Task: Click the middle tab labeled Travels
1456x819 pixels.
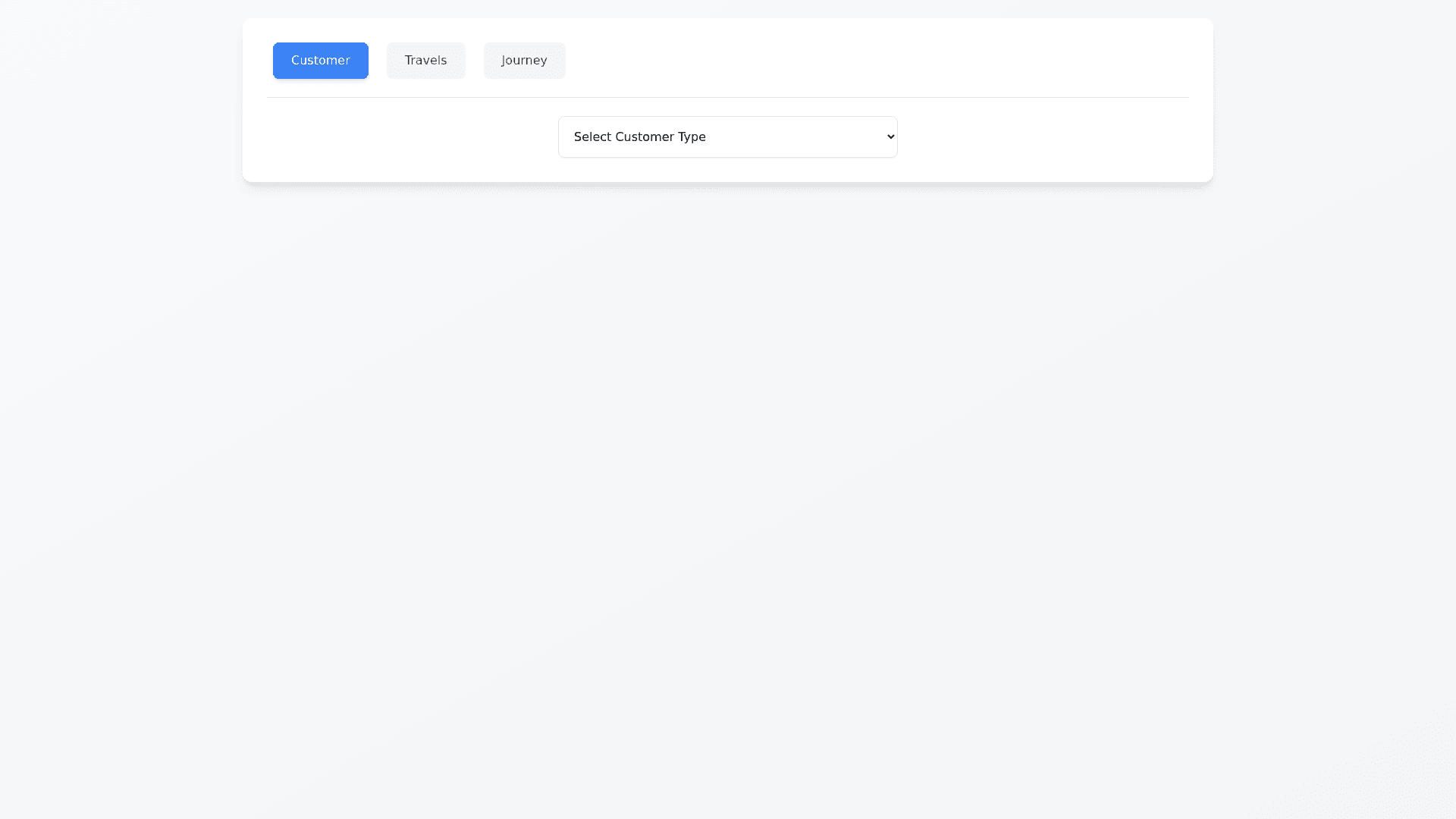Action: tap(425, 61)
